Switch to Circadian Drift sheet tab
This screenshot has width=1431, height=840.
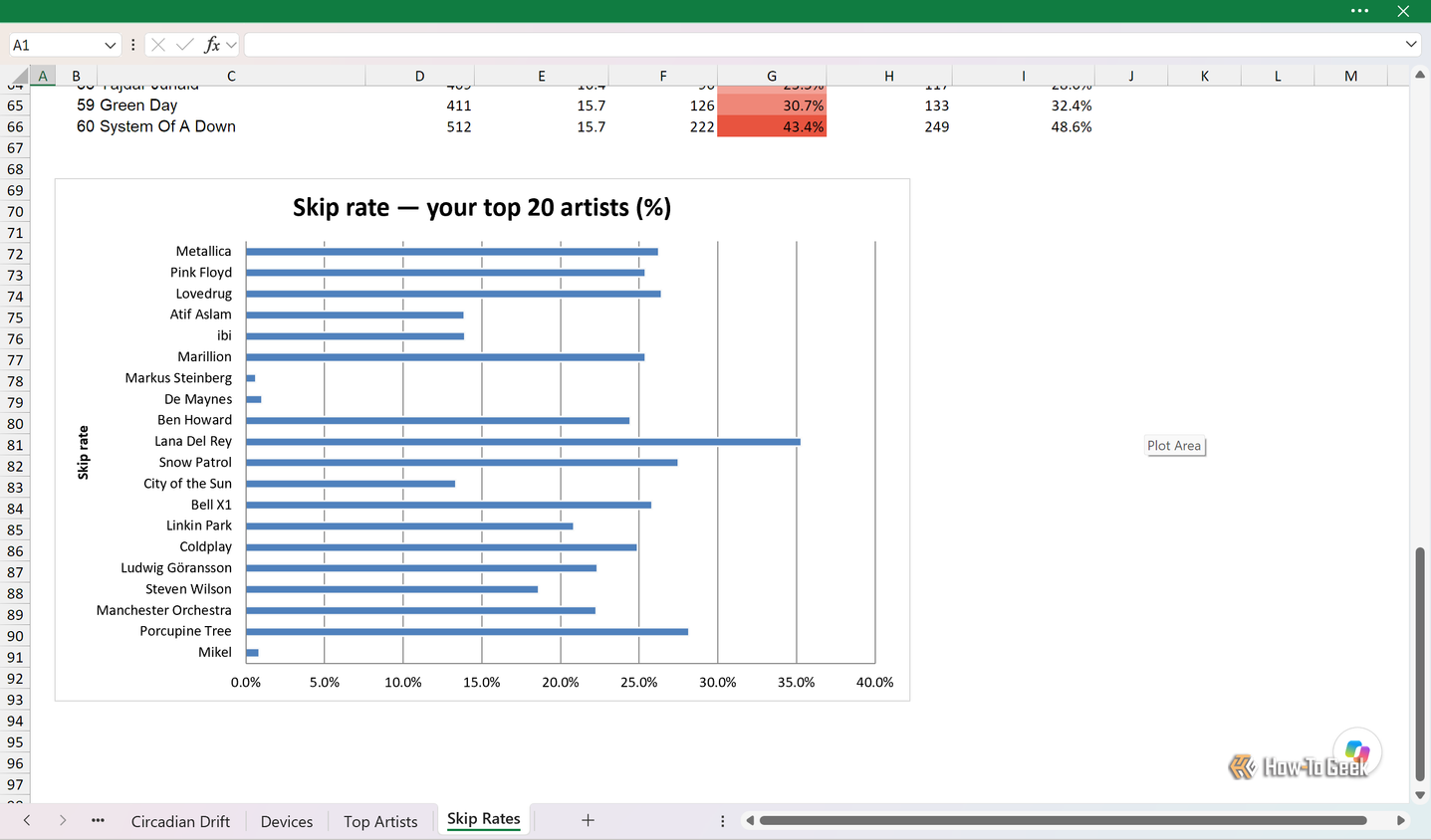coord(180,821)
